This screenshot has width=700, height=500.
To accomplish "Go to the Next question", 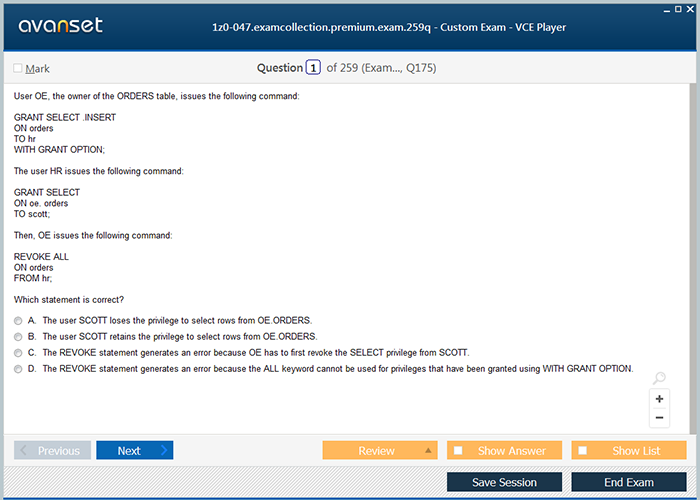I will click(x=134, y=451).
